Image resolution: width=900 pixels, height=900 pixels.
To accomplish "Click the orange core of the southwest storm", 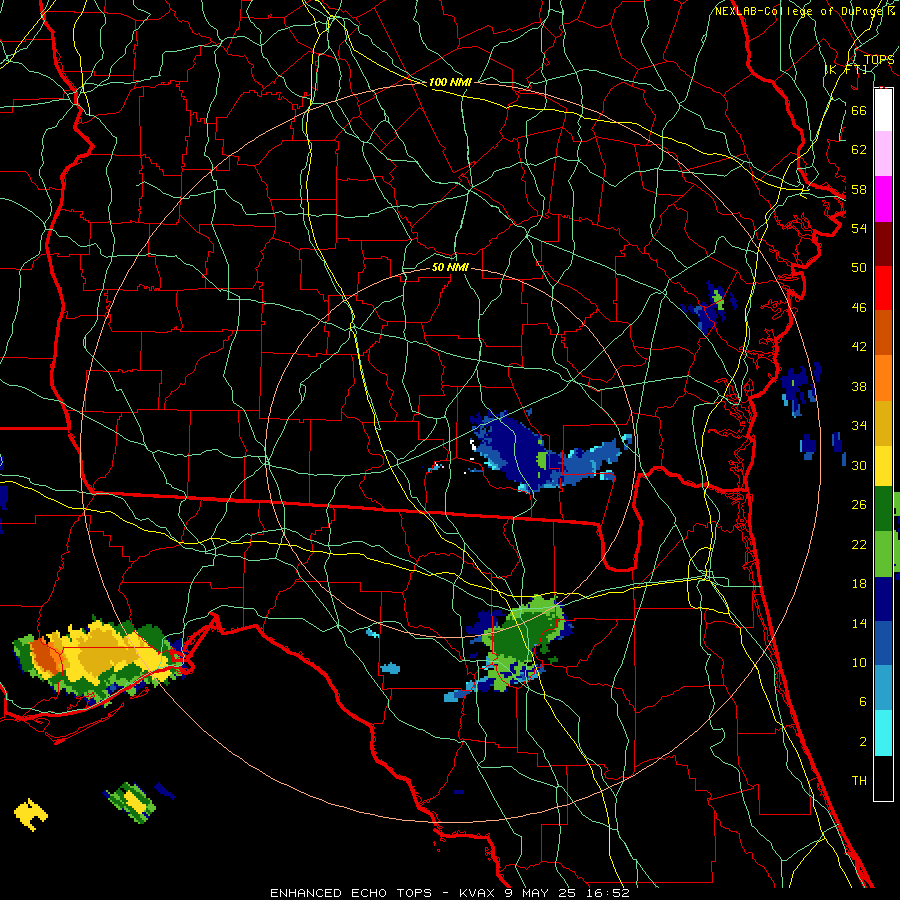I will pyautogui.click(x=45, y=655).
